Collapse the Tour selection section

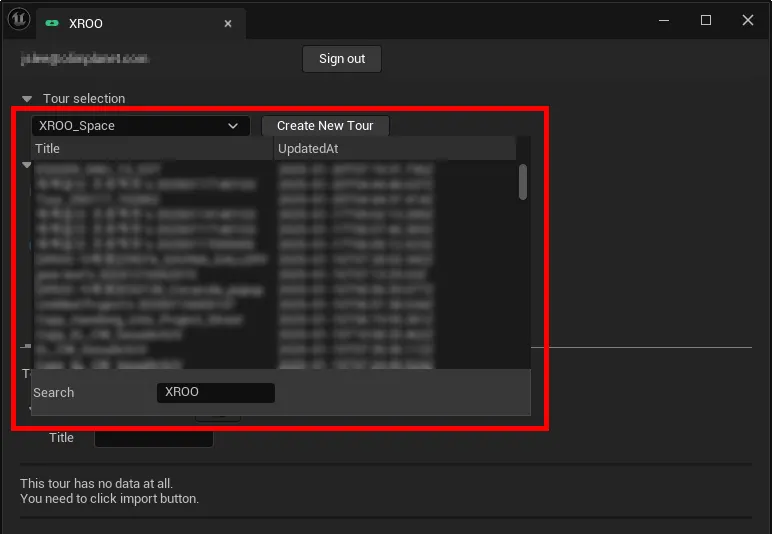[x=27, y=99]
